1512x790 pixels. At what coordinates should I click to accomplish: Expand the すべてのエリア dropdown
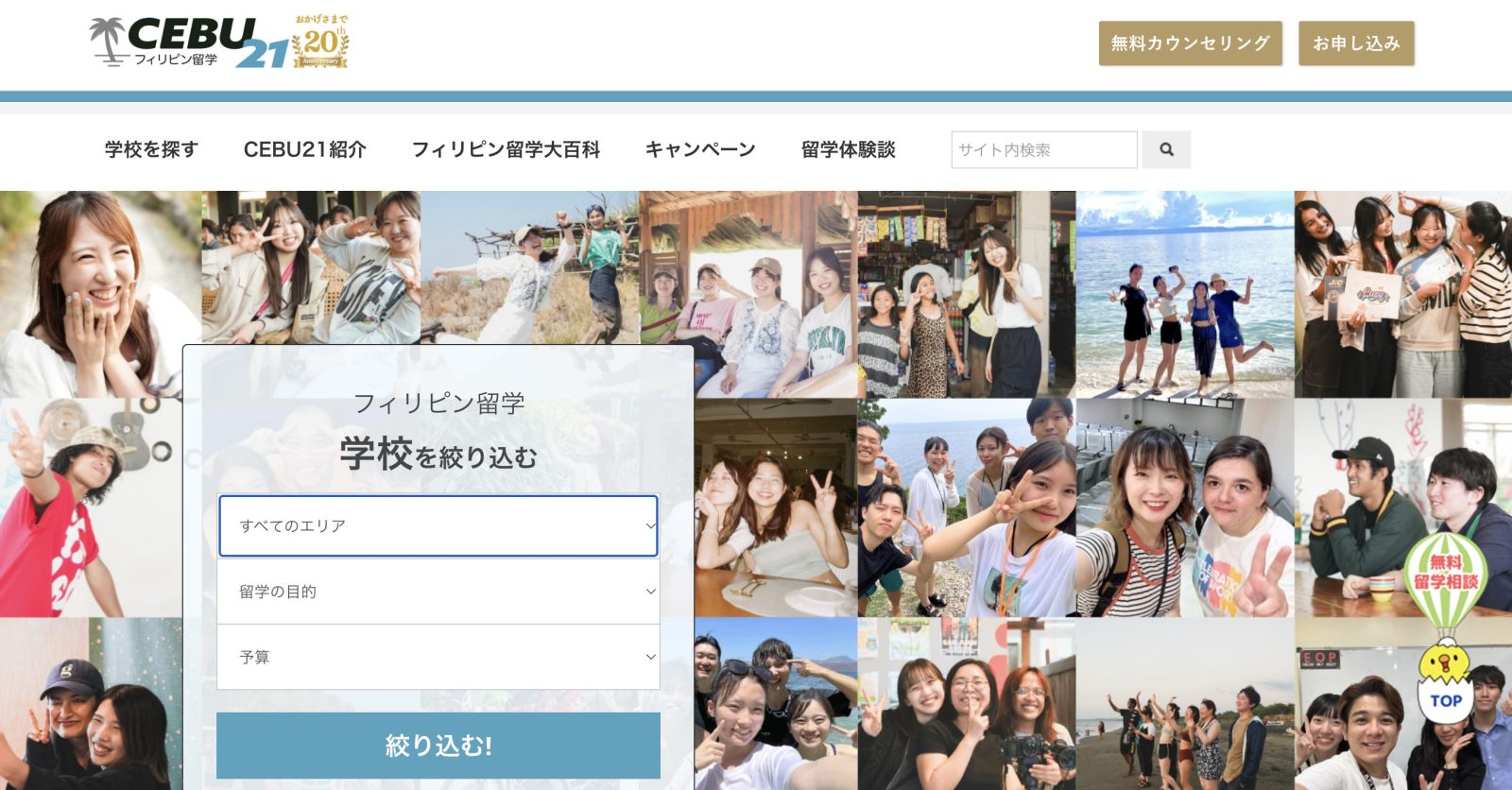438,525
